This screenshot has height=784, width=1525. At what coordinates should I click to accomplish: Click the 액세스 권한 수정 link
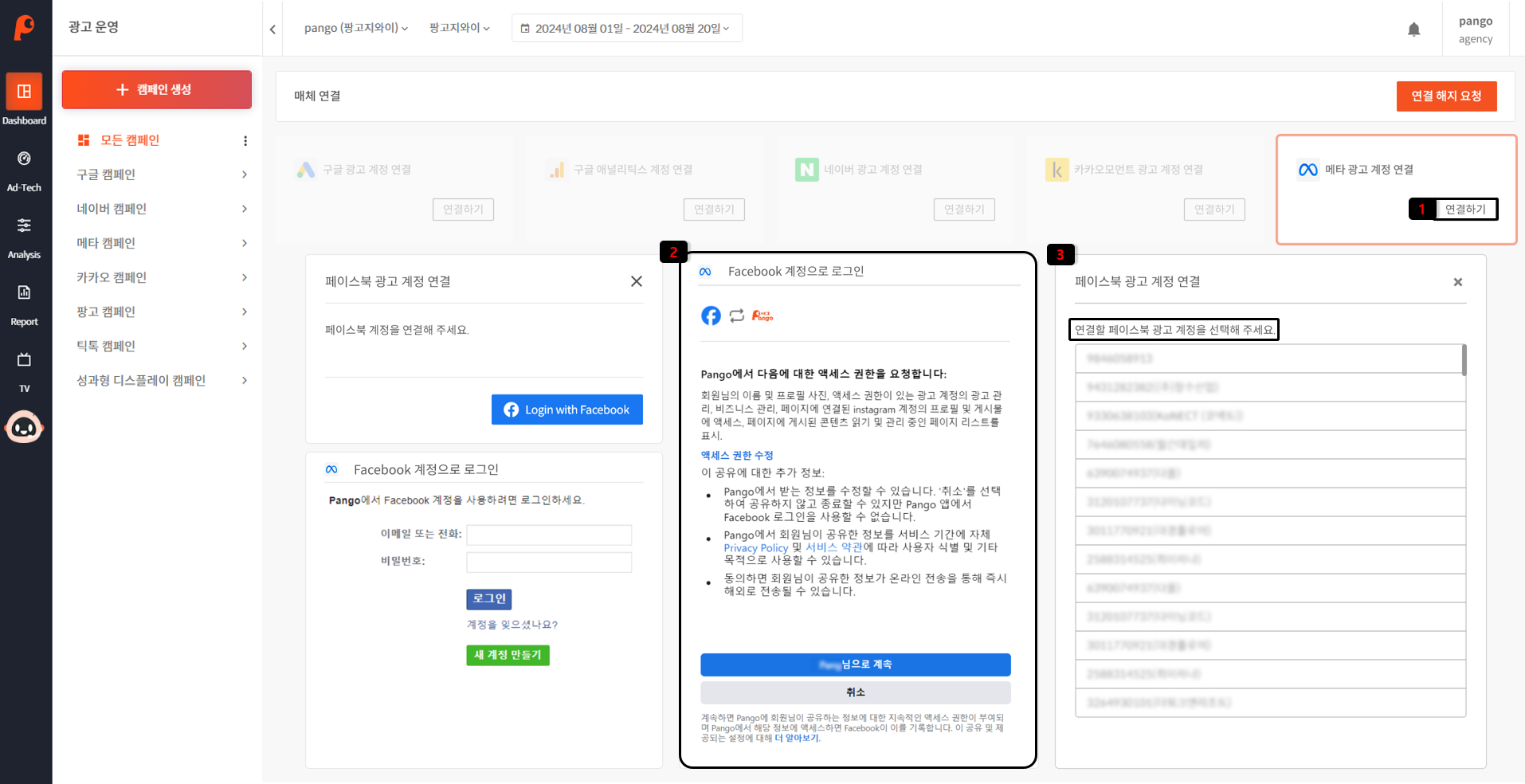(737, 456)
